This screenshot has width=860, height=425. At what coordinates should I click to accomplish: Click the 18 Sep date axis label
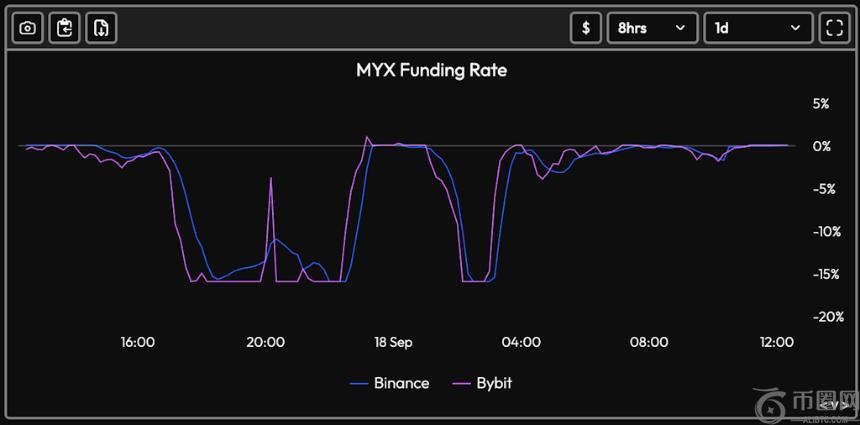393,342
